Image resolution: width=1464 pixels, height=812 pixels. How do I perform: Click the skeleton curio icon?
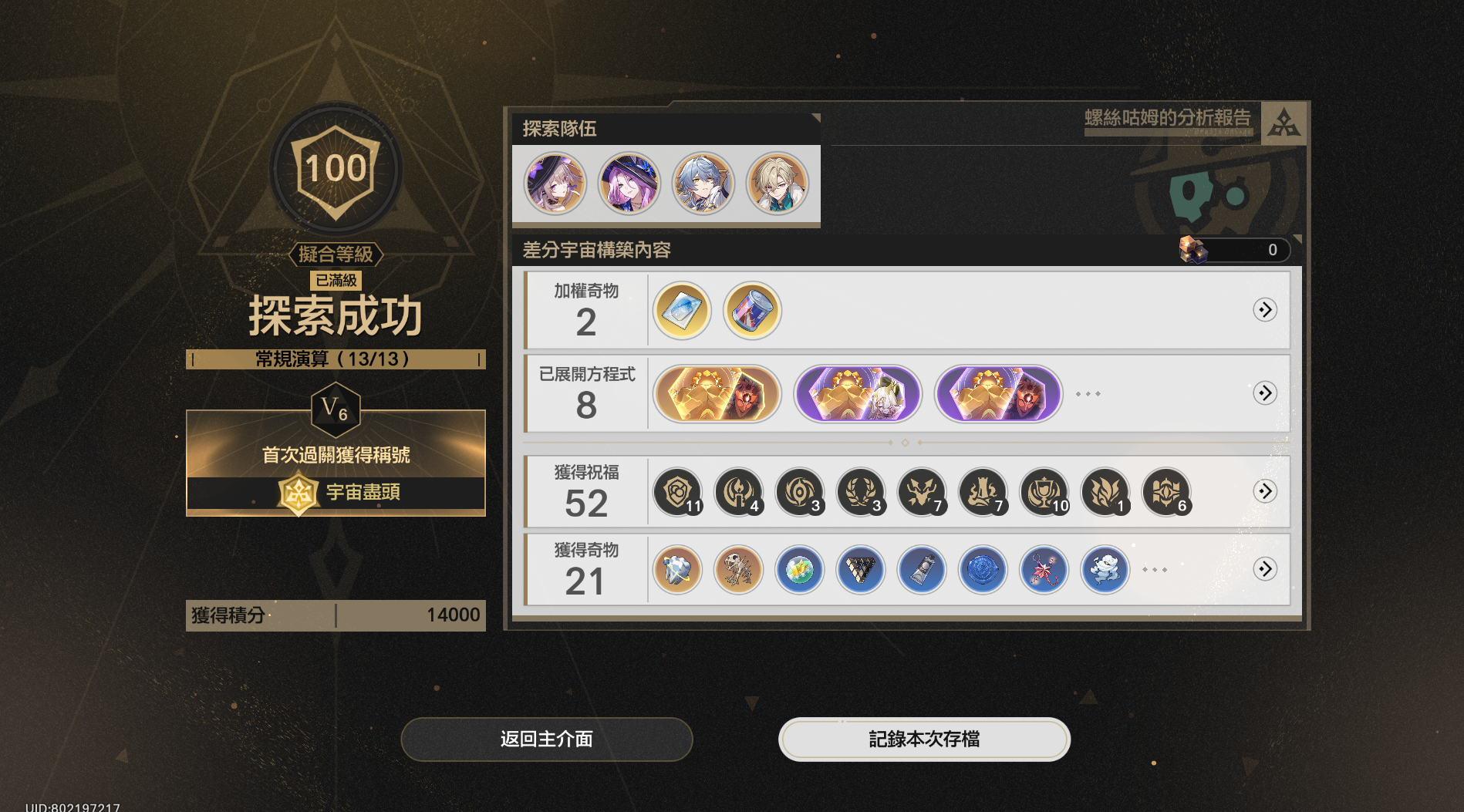pos(738,570)
